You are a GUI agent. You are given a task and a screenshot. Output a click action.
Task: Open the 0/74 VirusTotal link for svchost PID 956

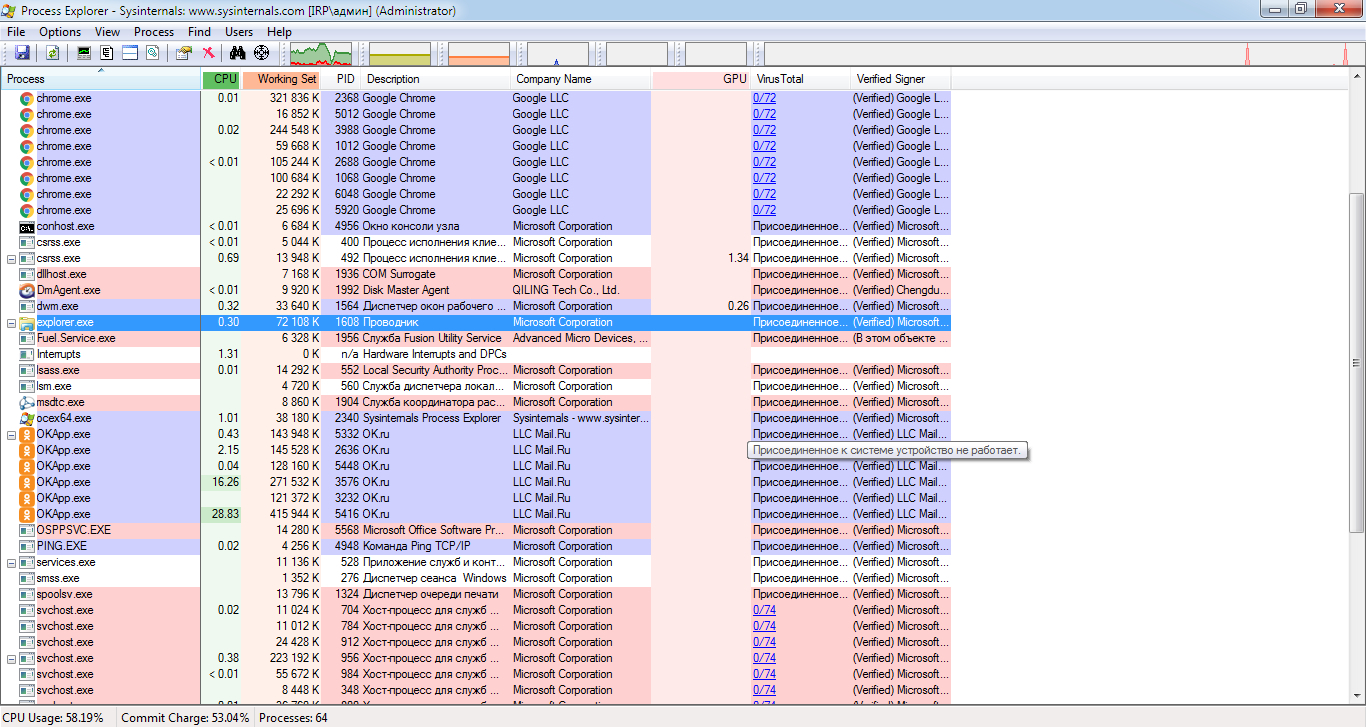[x=764, y=658]
